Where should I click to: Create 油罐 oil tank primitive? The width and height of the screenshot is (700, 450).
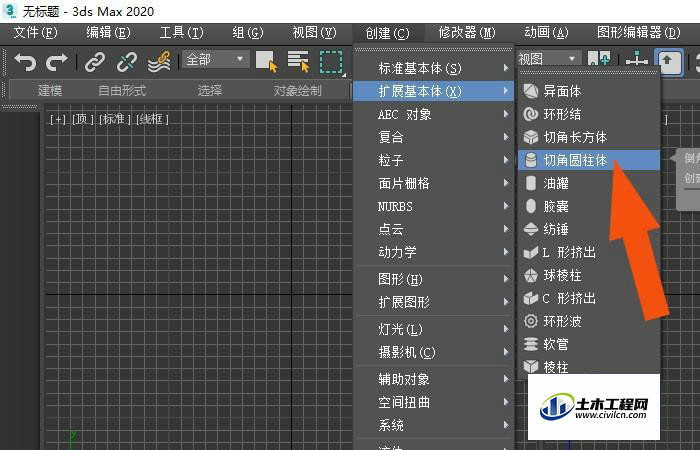pos(589,183)
